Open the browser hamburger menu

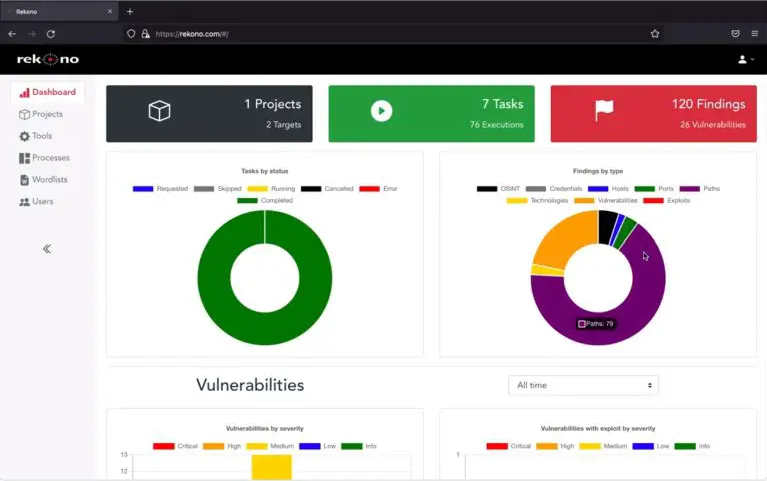pyautogui.click(x=755, y=34)
